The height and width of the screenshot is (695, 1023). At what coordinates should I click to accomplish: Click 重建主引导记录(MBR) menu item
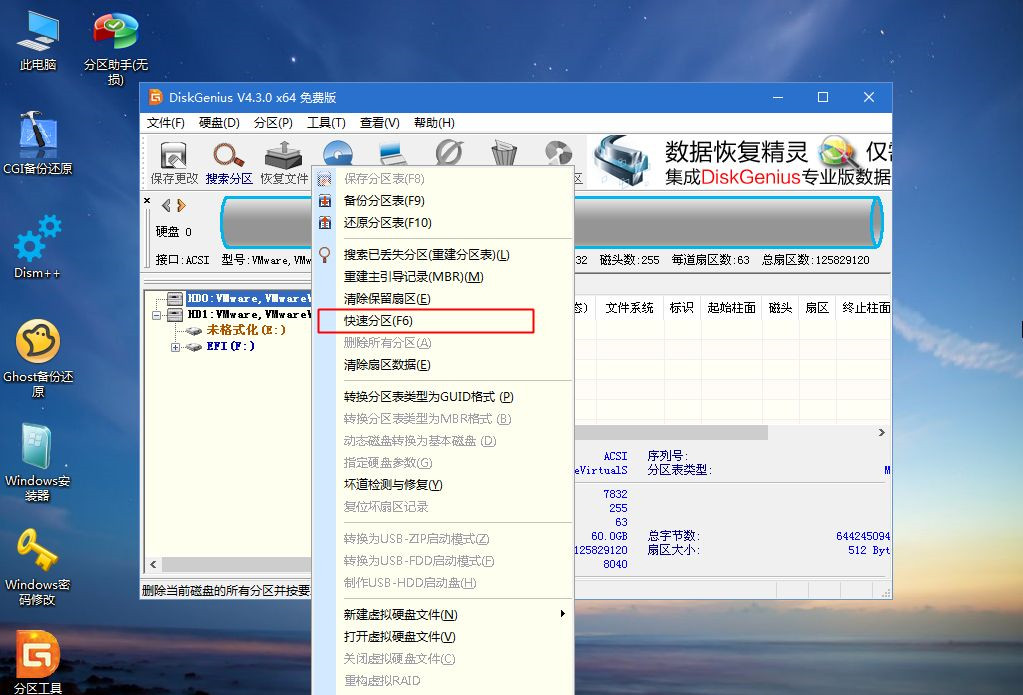412,276
